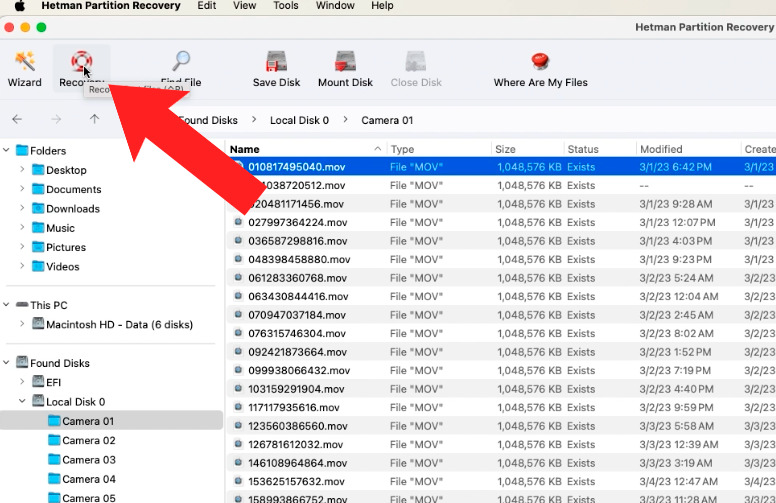Select file 048398458880.mov

501,259
